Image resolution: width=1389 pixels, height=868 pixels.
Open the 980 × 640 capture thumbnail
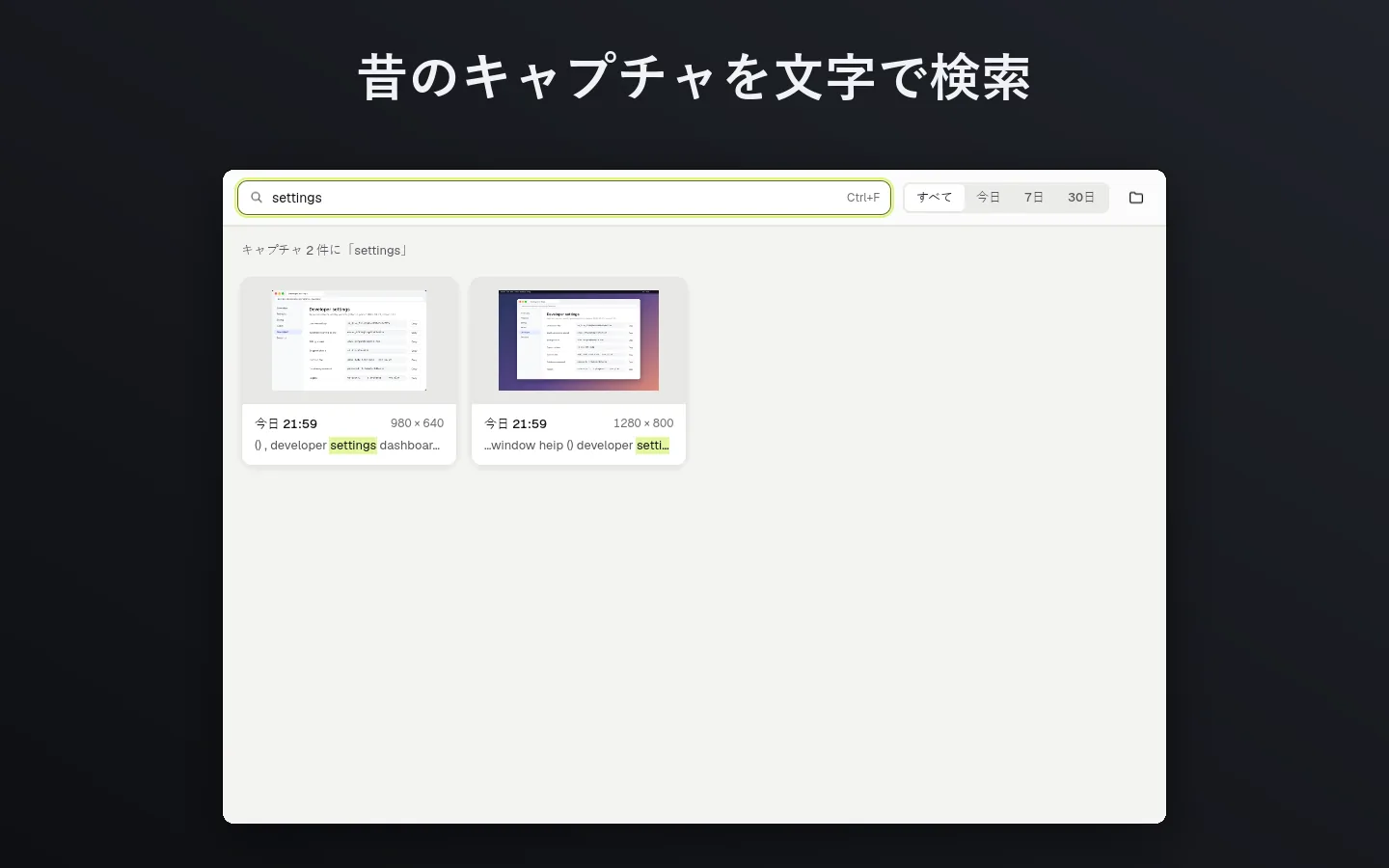point(349,340)
